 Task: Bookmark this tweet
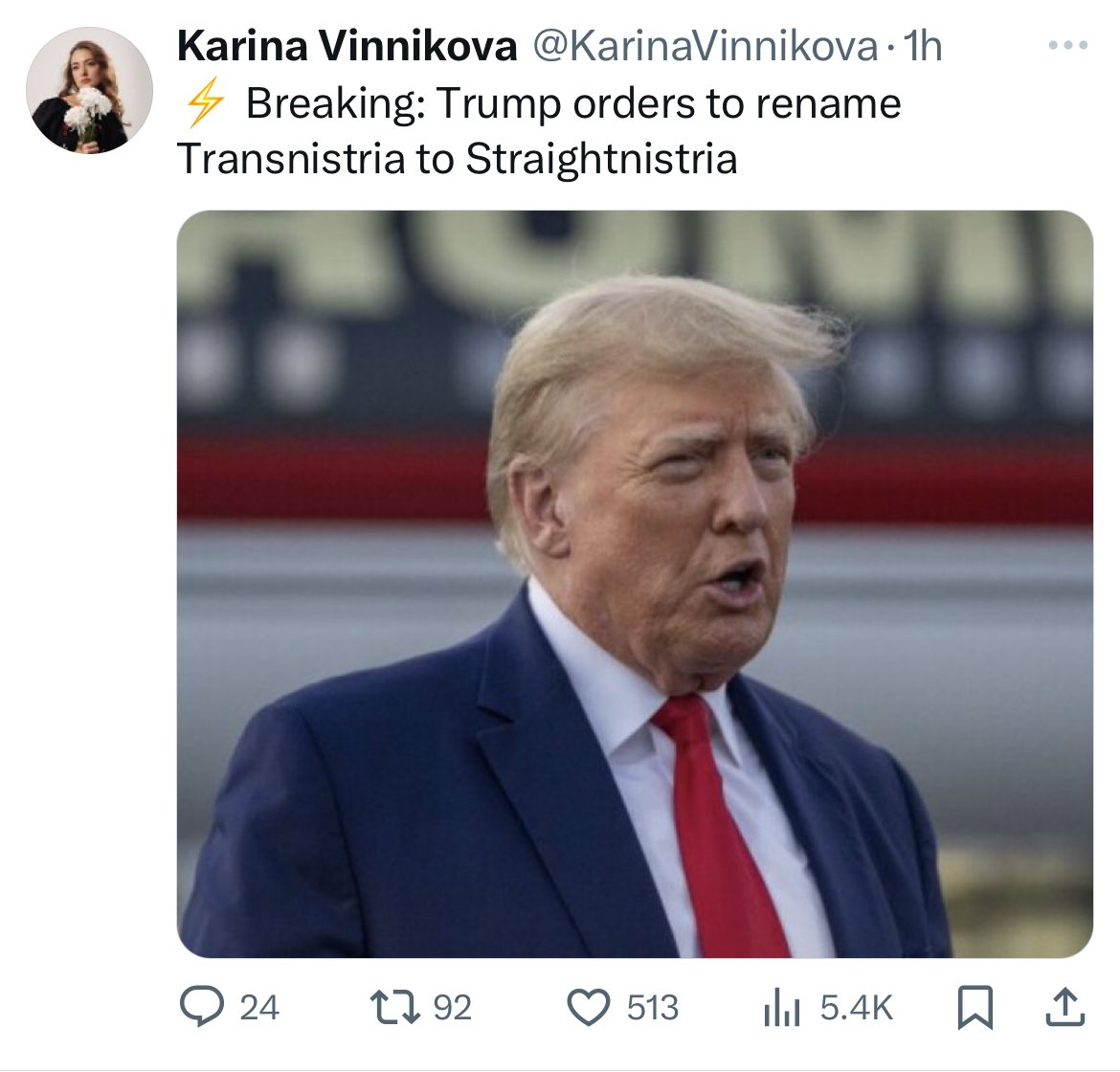click(x=975, y=1008)
